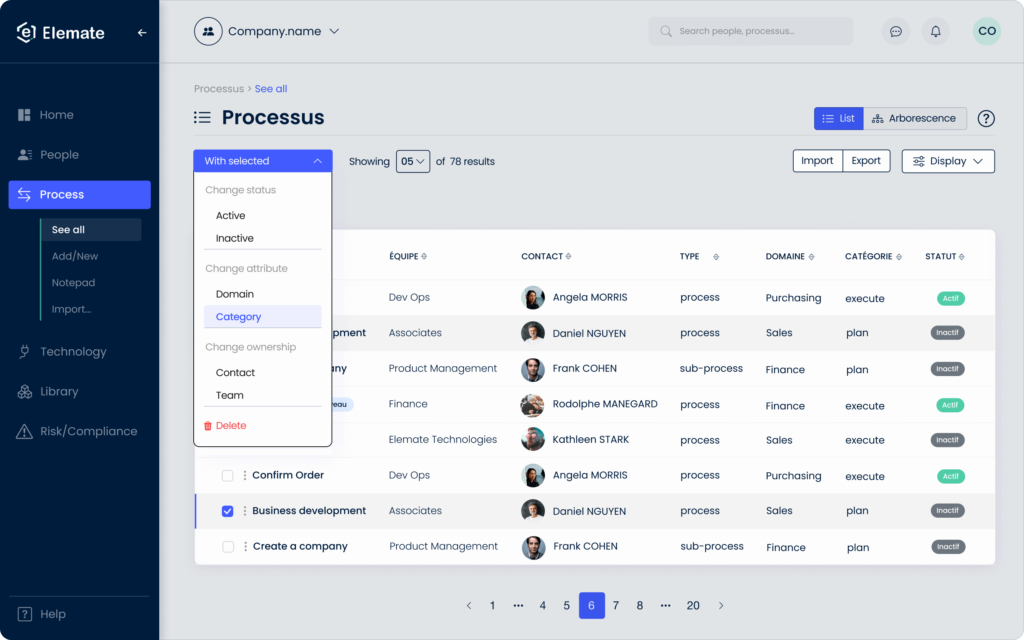Viewport: 1024px width, 640px height.
Task: Collapse the sidebar using the chevron icon
Action: coord(141,31)
